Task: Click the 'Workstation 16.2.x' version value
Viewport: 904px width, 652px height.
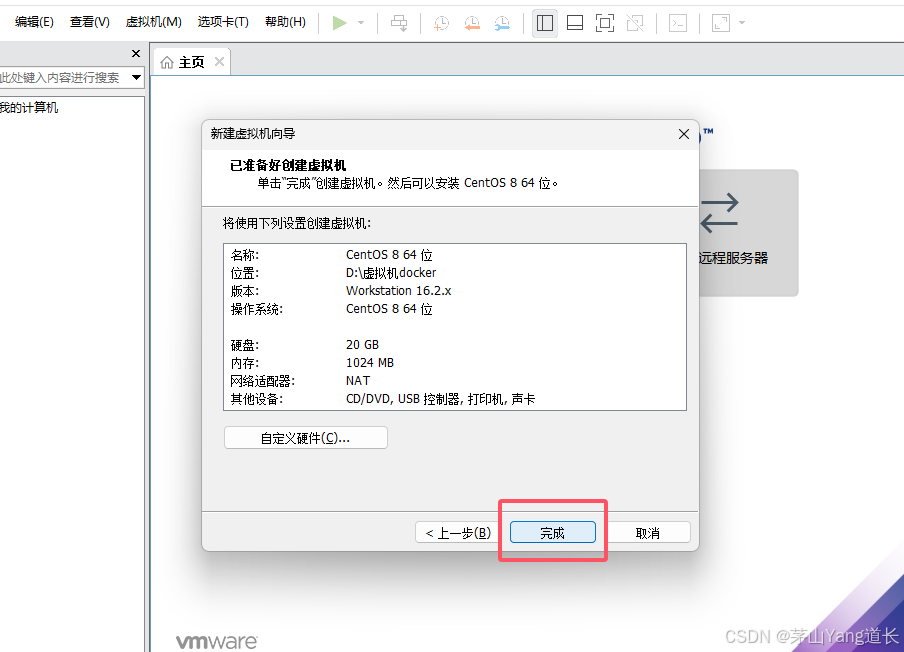Action: click(398, 291)
